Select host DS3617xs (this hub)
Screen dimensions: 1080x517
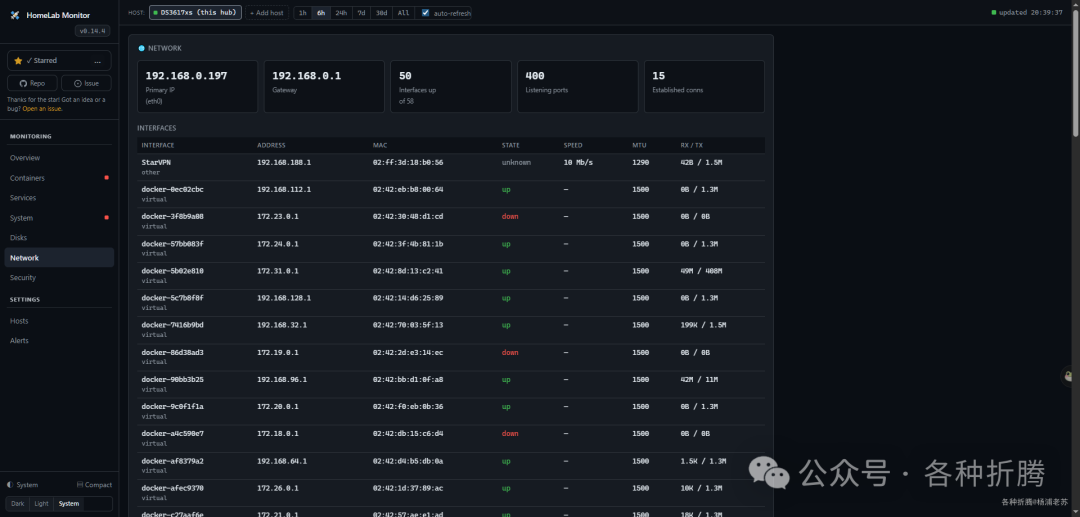click(196, 12)
